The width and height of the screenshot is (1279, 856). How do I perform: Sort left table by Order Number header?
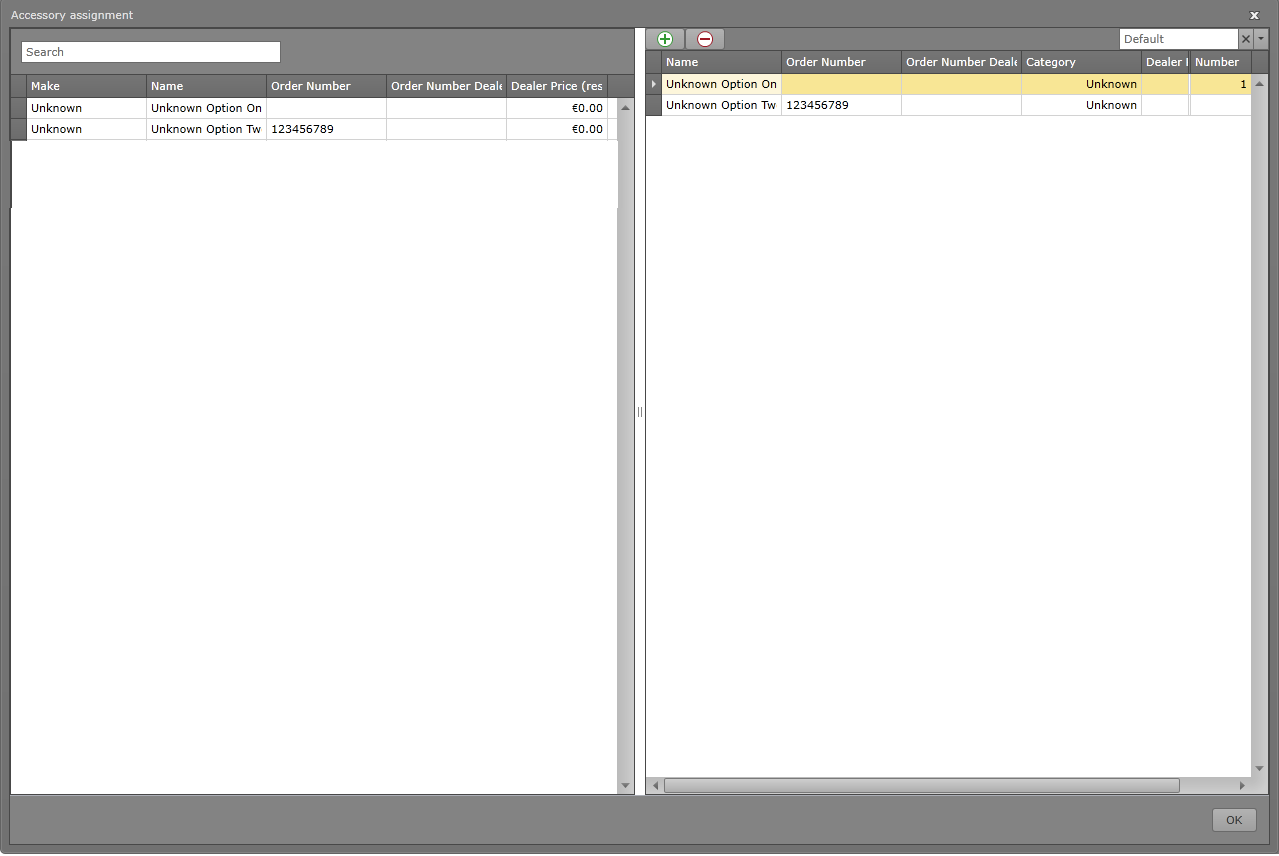(326, 86)
